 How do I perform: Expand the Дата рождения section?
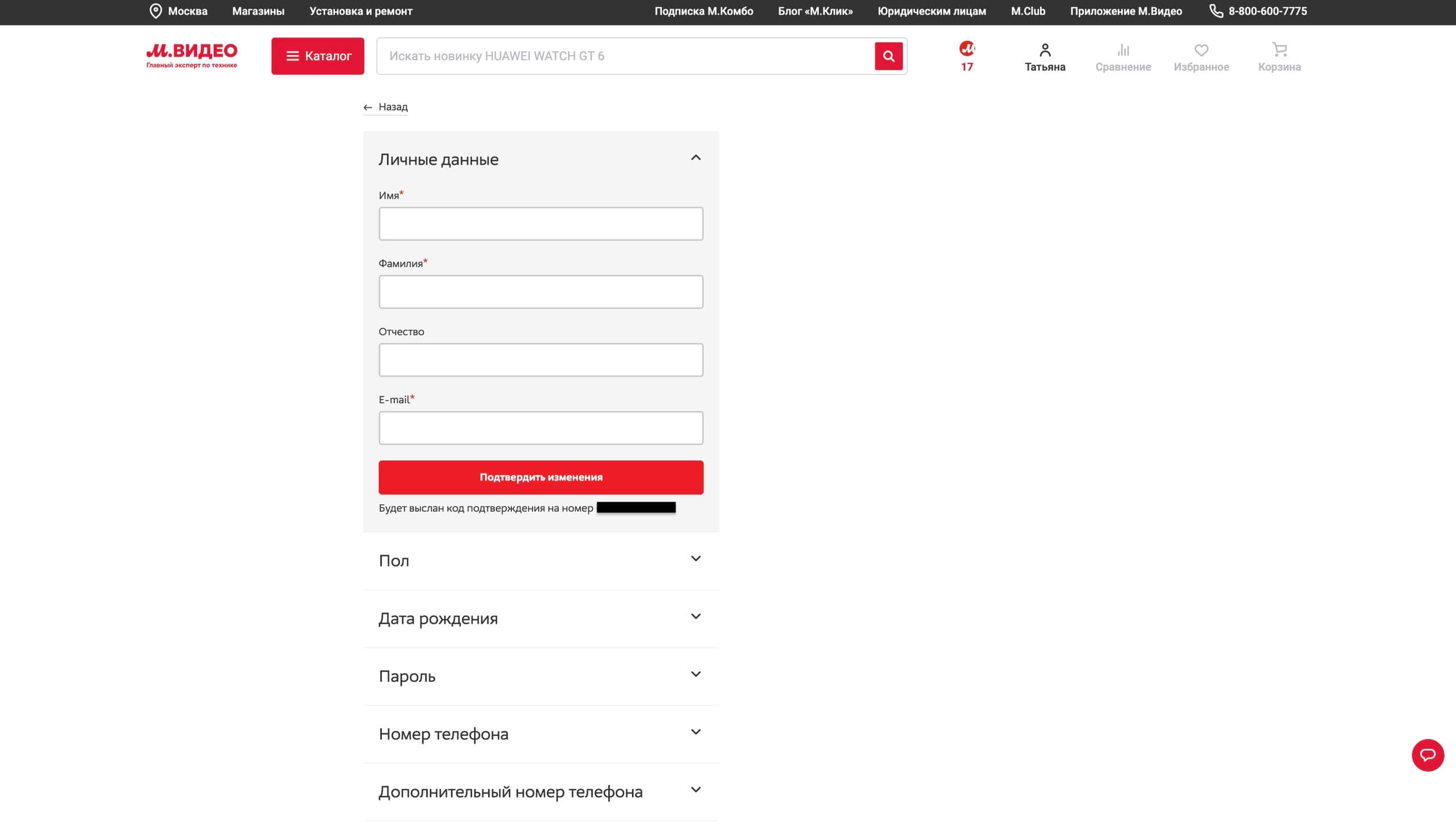[695, 617]
